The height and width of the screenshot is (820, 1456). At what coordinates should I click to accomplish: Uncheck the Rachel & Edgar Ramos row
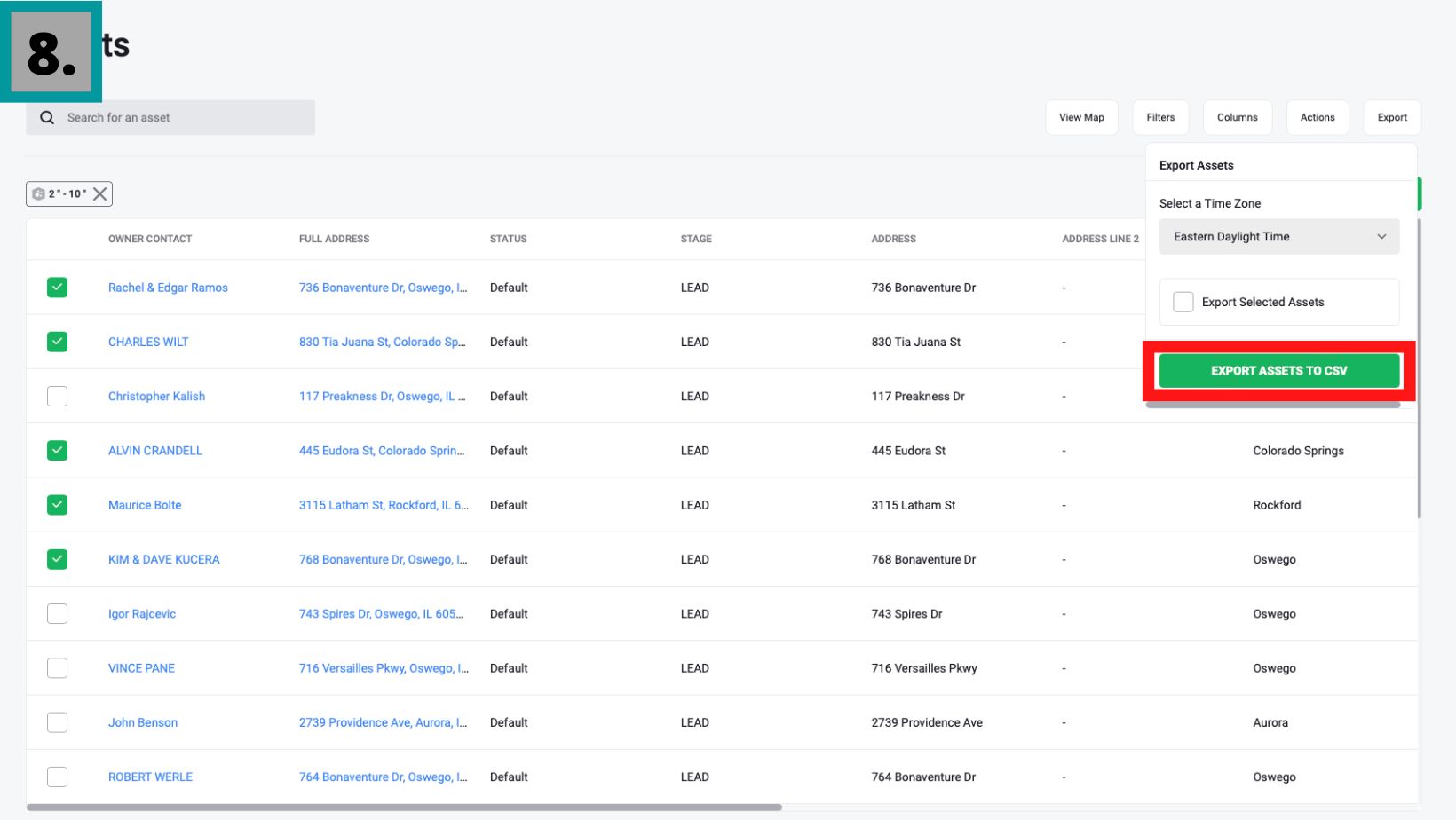(57, 287)
